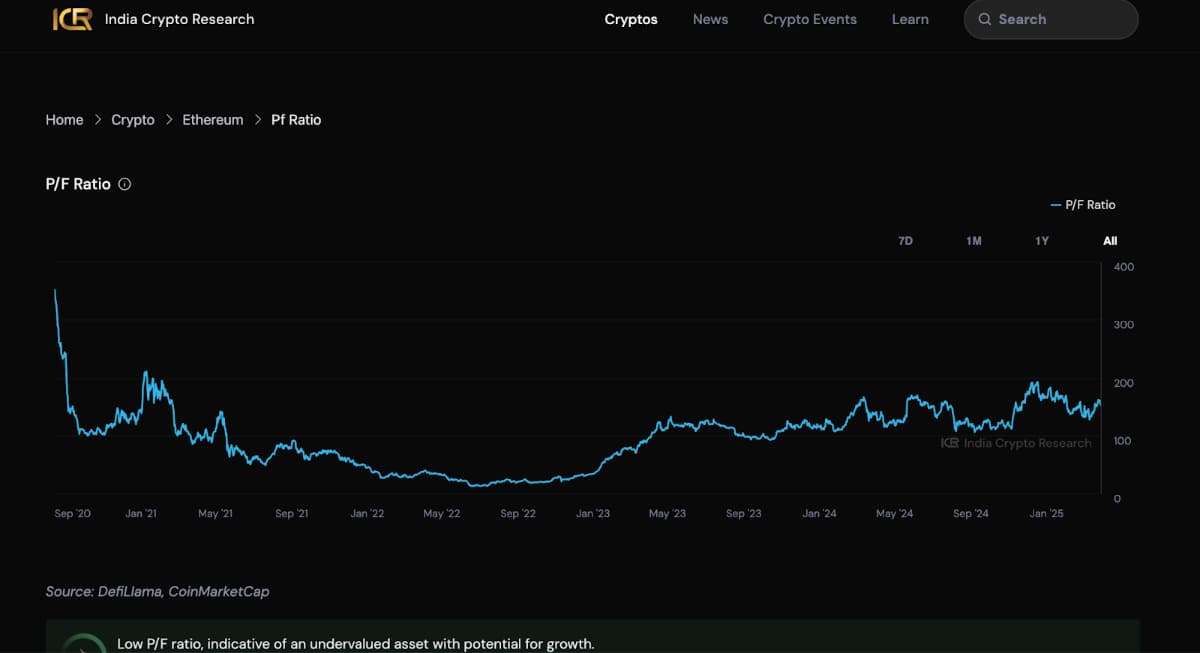The image size is (1200, 653).
Task: Click the India Crypto Research title
Action: [179, 19]
